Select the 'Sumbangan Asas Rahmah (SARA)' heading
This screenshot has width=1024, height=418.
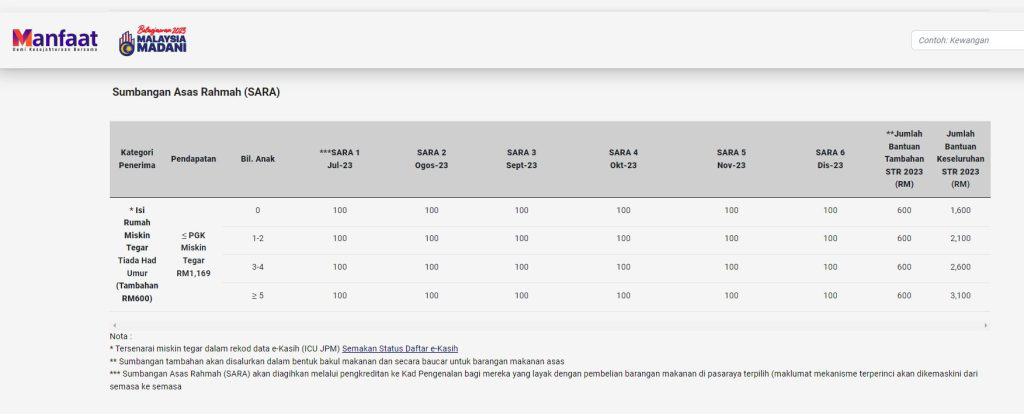coord(196,92)
